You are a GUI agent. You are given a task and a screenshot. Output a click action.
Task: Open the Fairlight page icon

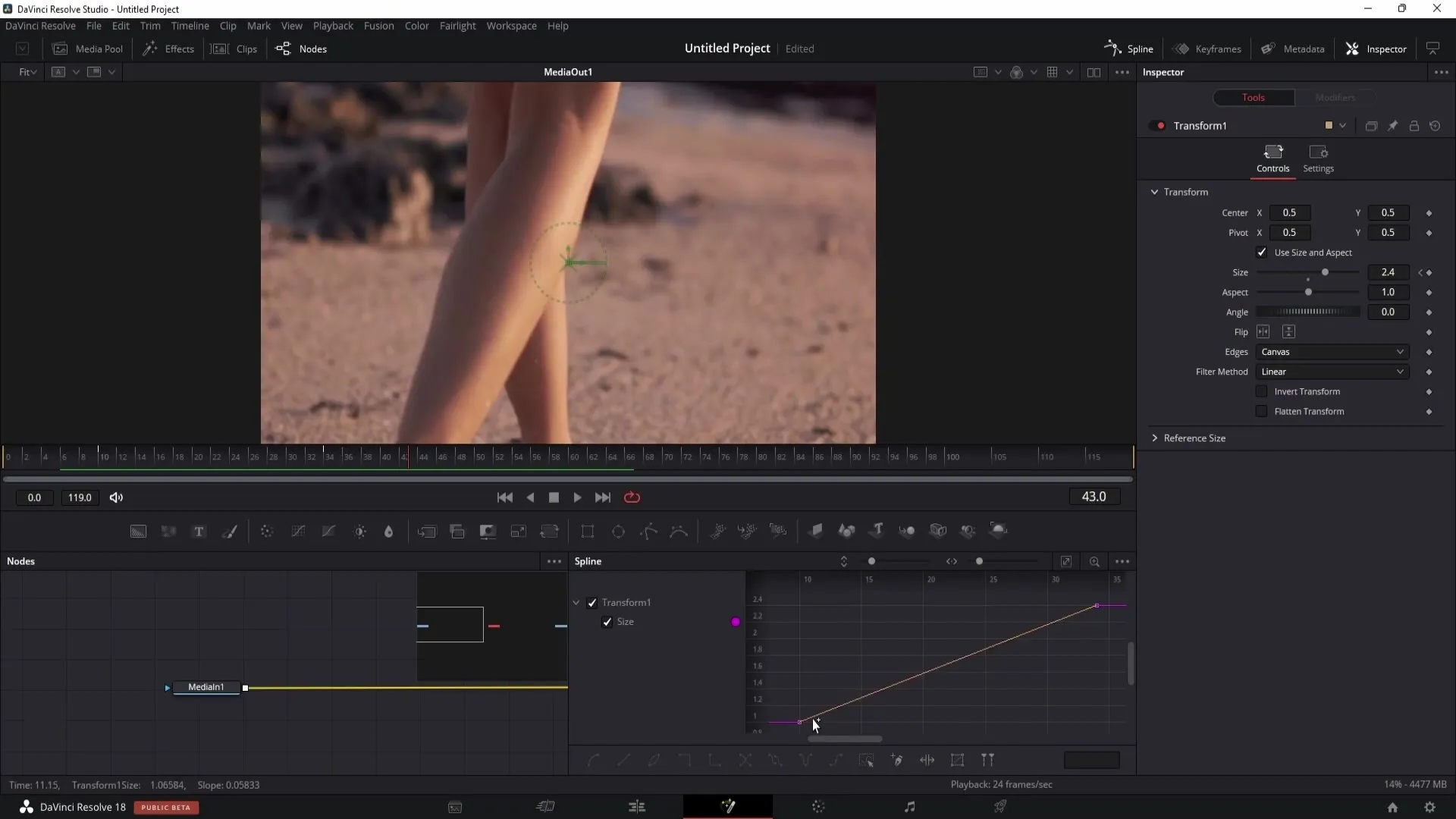[909, 807]
